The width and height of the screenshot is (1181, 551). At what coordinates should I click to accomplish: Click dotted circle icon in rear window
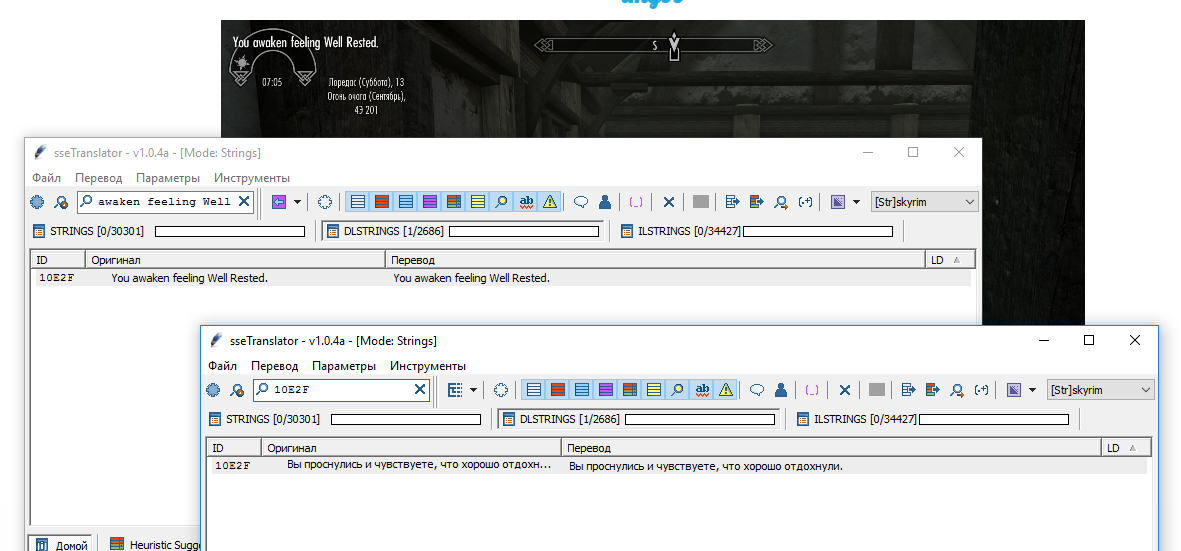pyautogui.click(x=325, y=202)
